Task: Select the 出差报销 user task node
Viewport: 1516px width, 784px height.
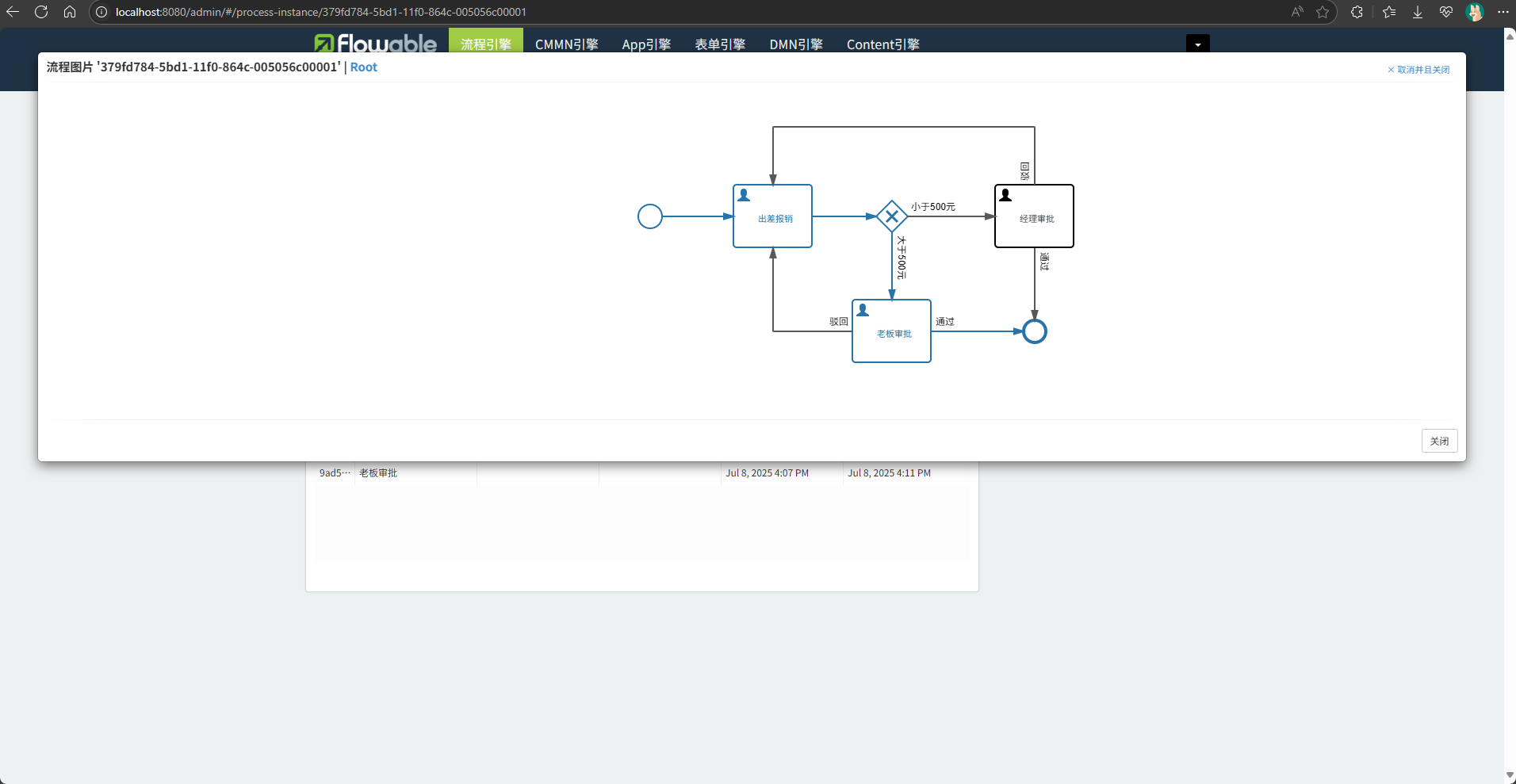Action: pyautogui.click(x=773, y=216)
